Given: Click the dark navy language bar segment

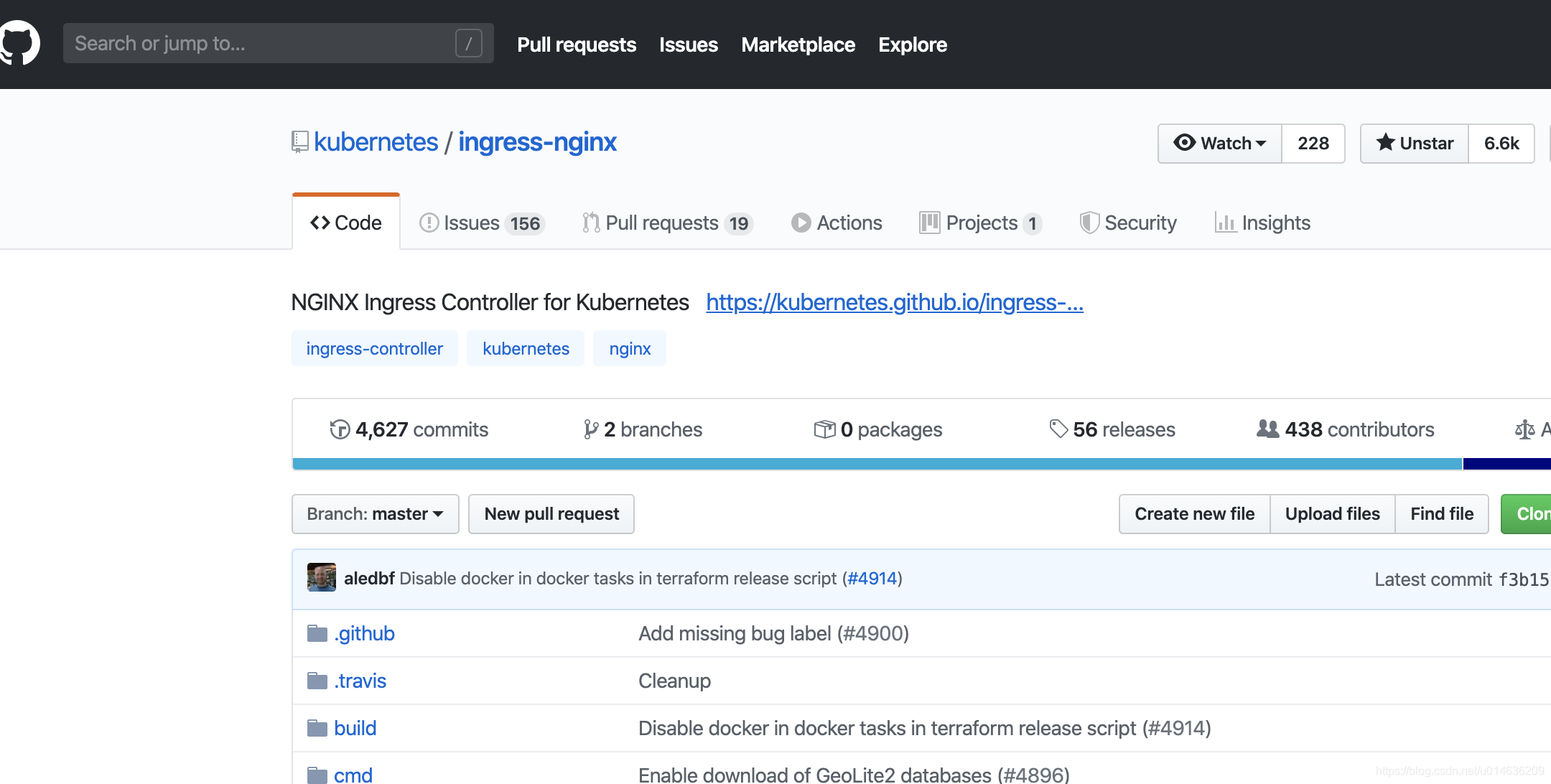Looking at the screenshot, I should (x=1507, y=464).
